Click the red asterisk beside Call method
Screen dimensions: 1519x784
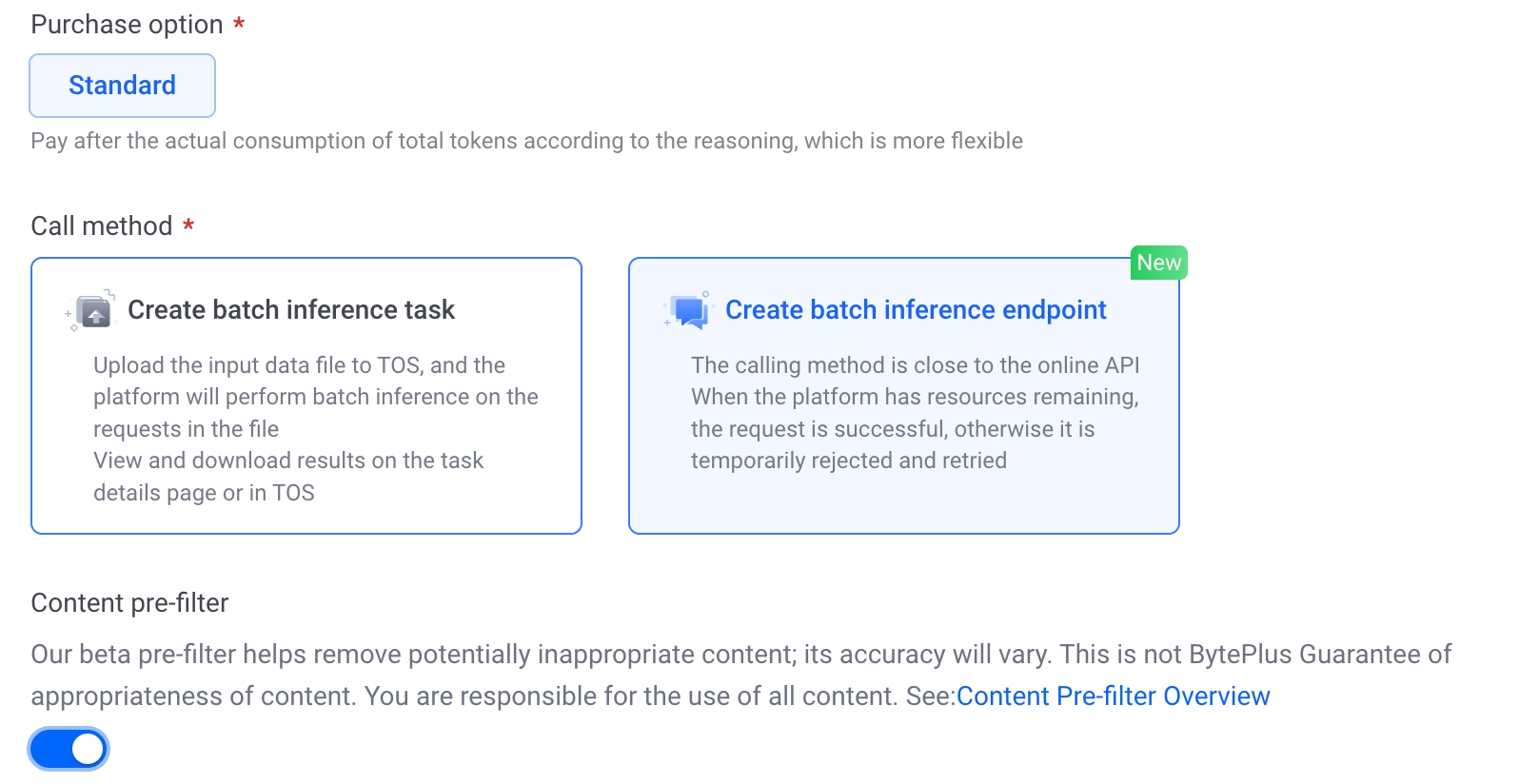click(188, 225)
